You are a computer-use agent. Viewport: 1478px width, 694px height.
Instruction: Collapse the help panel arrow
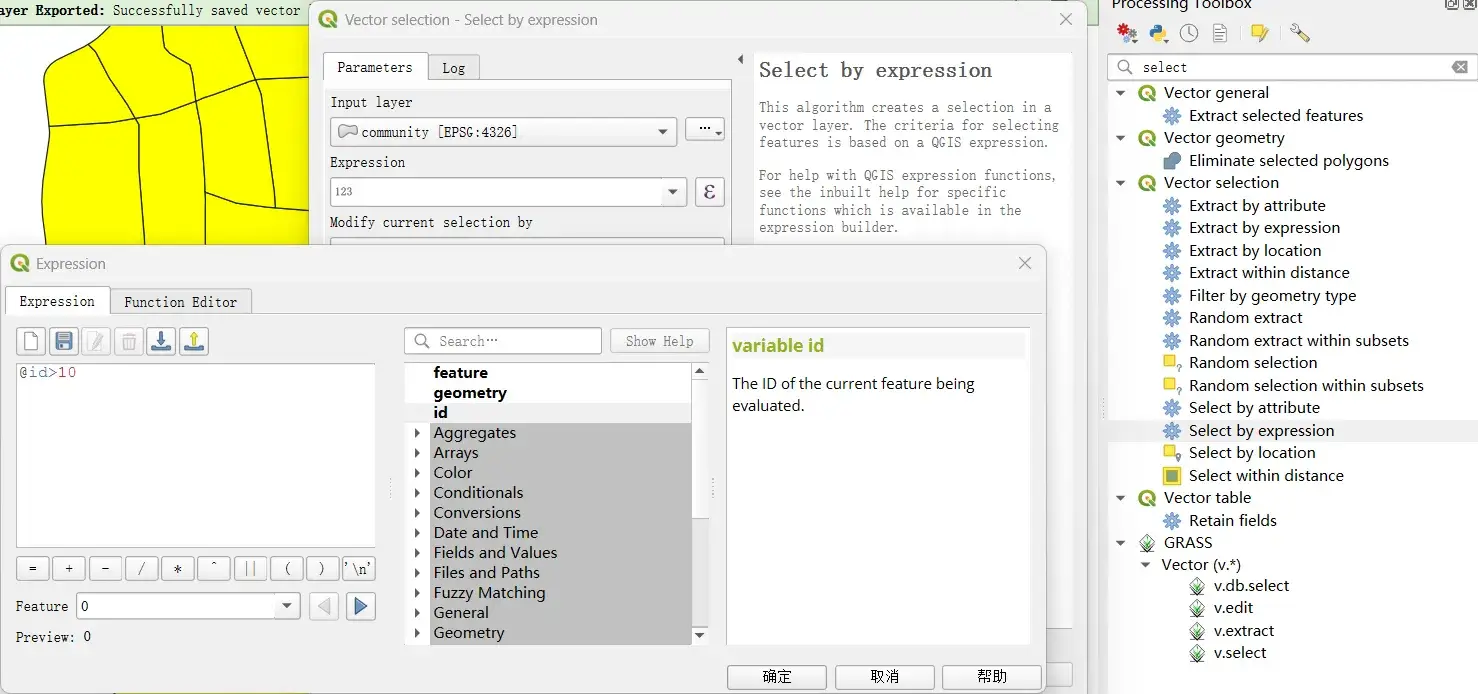click(740, 60)
